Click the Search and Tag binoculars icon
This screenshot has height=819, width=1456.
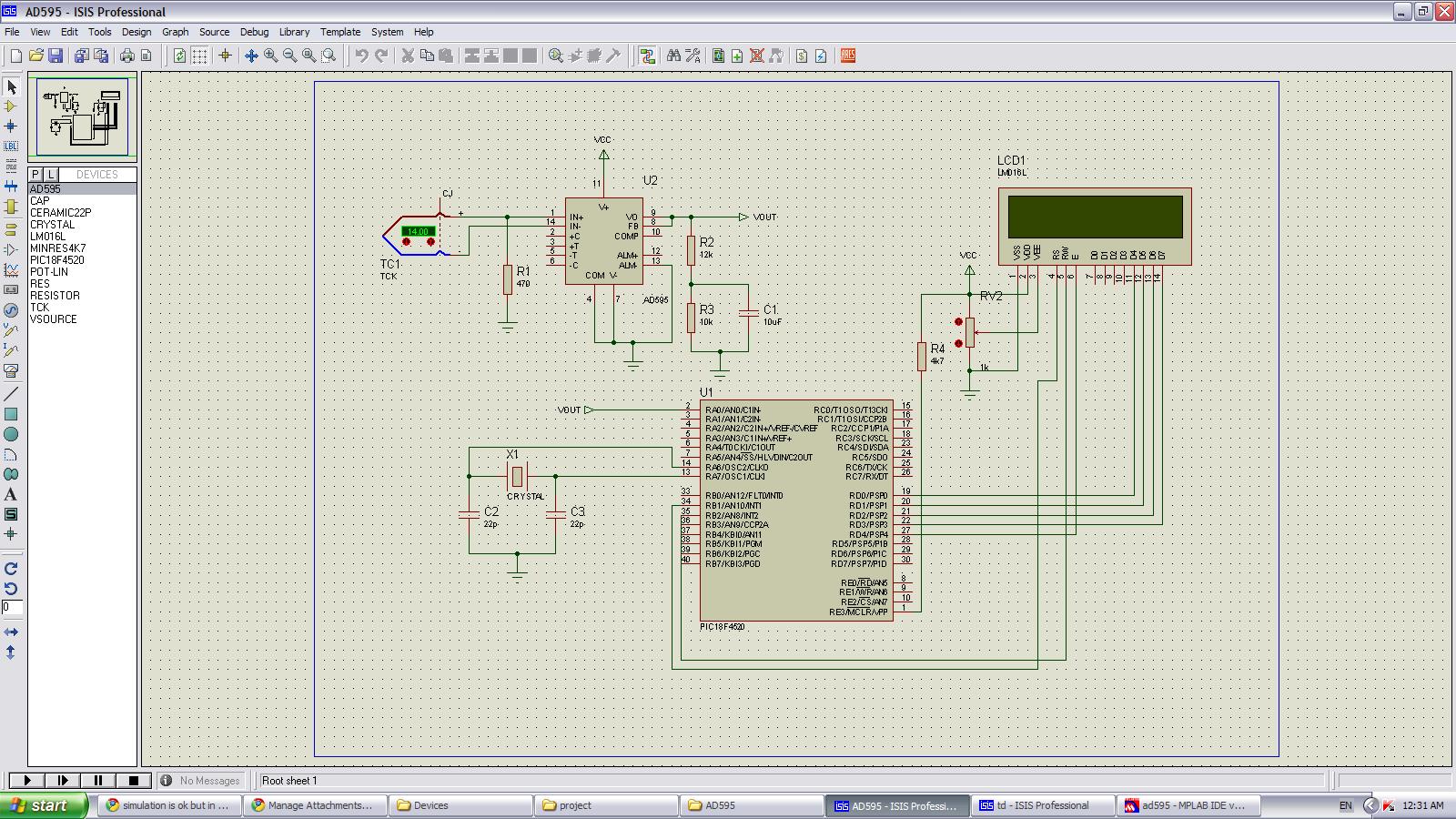pos(673,56)
